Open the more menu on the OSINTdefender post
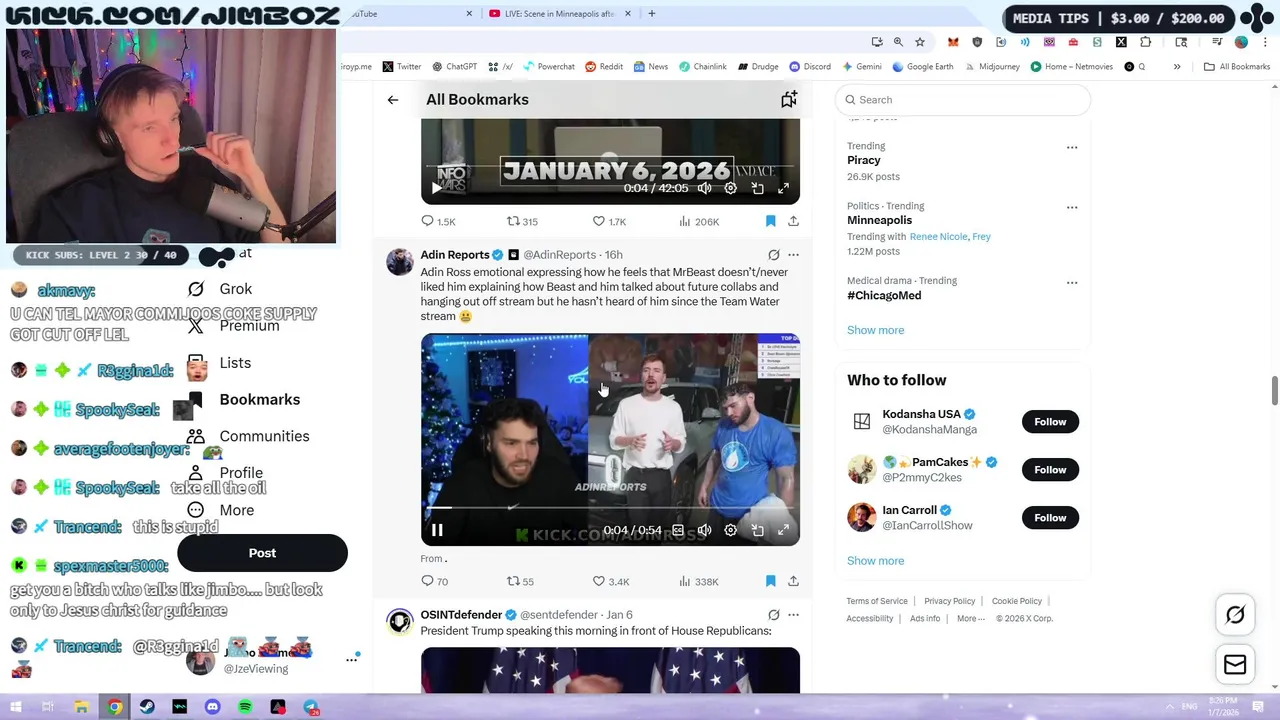 (x=793, y=615)
